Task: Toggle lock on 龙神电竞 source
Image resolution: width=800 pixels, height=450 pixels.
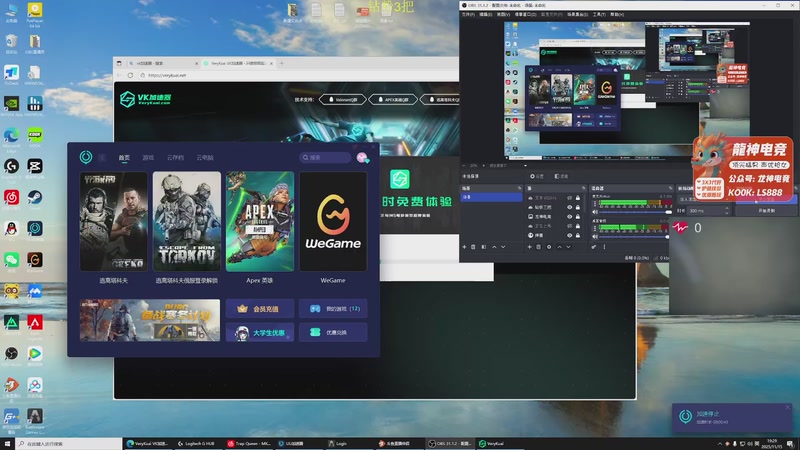Action: tap(578, 217)
